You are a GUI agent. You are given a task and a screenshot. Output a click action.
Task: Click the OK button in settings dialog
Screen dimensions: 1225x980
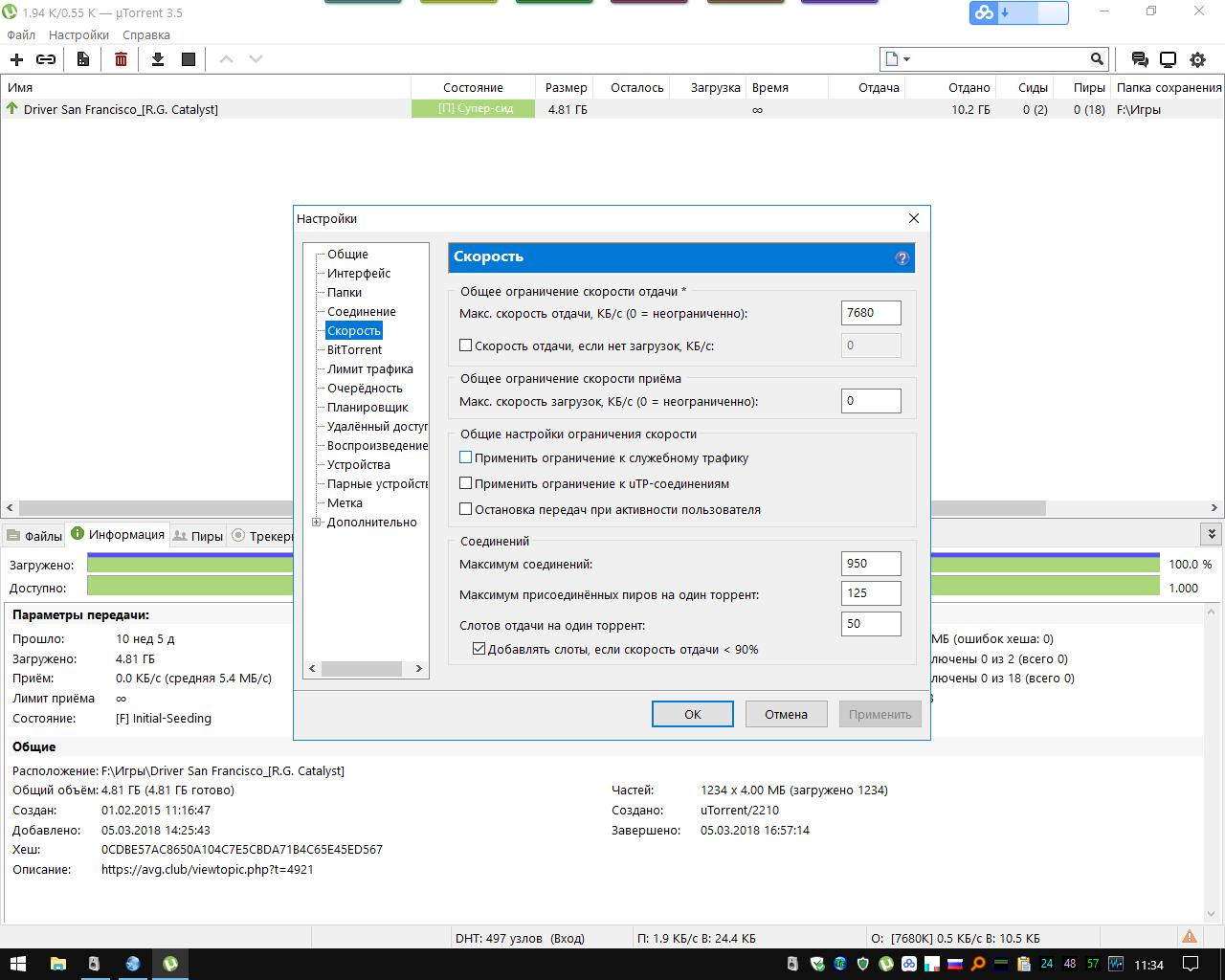coord(693,714)
